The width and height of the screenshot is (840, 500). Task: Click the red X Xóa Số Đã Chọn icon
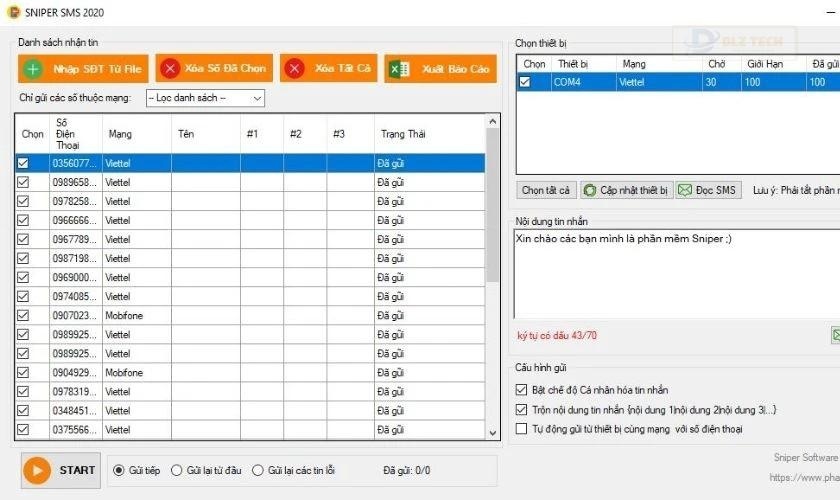[170, 69]
